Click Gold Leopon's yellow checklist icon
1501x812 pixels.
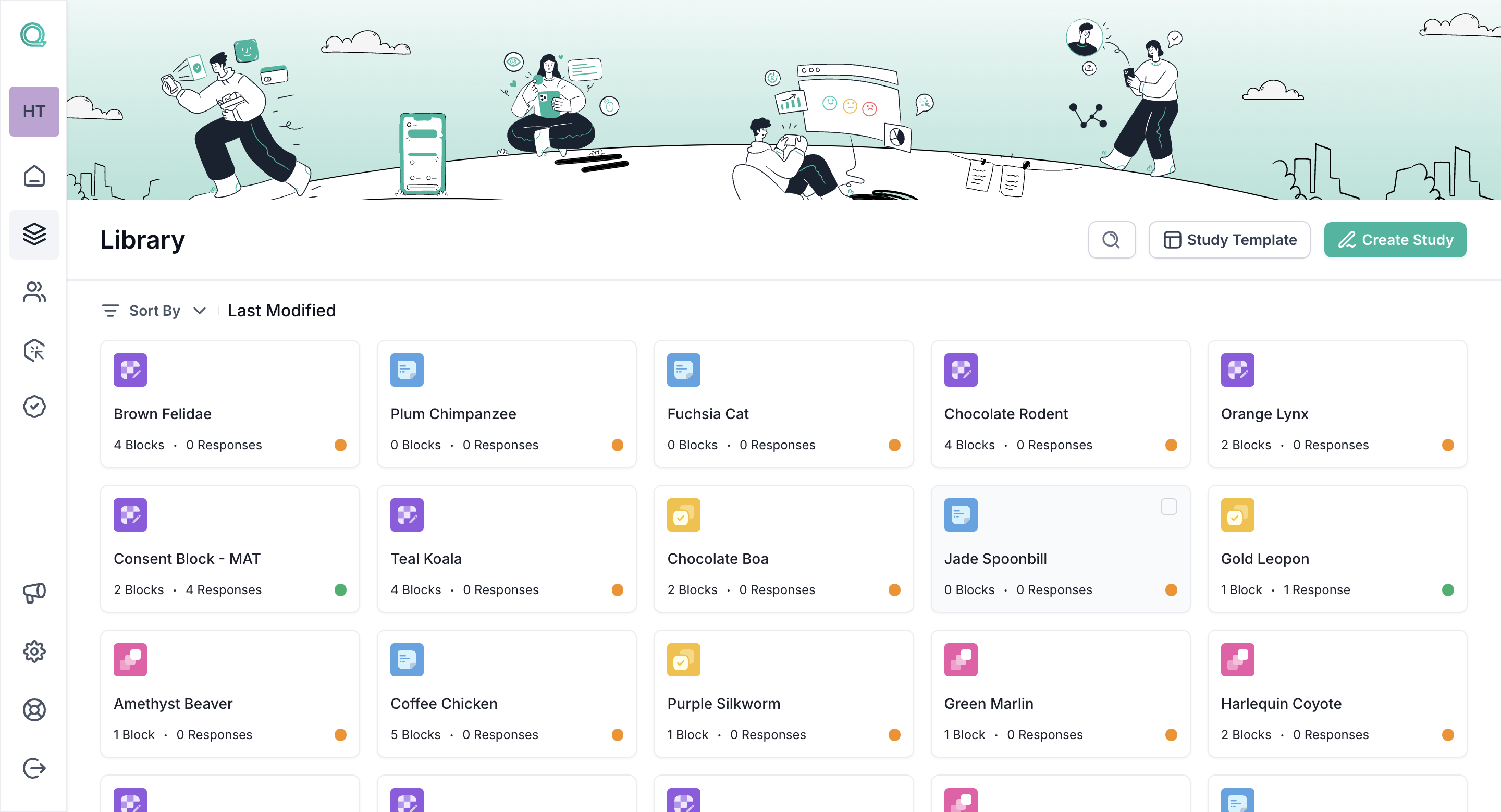(1237, 515)
